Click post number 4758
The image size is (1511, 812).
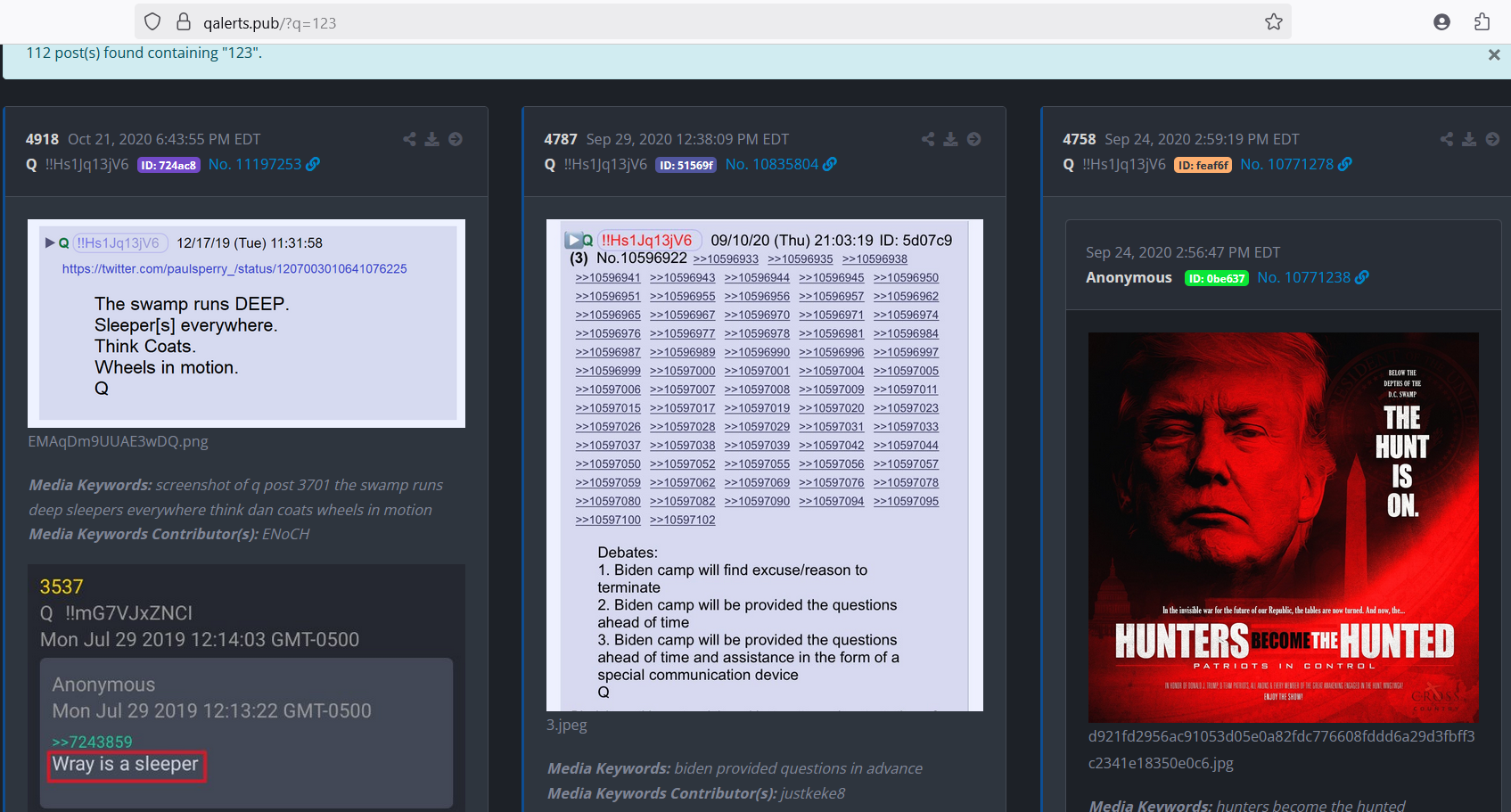coord(1080,139)
